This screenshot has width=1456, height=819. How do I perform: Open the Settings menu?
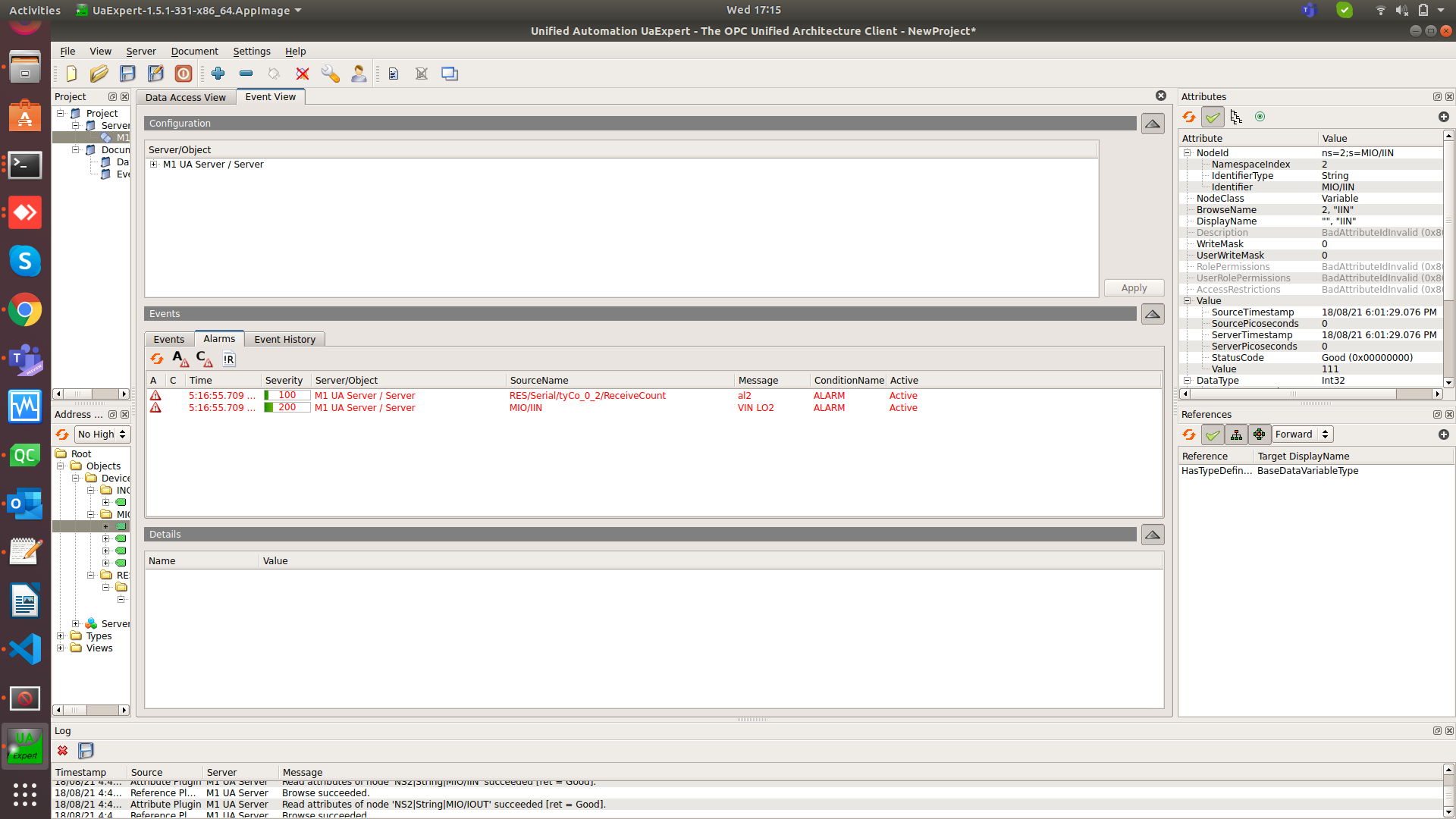[251, 51]
